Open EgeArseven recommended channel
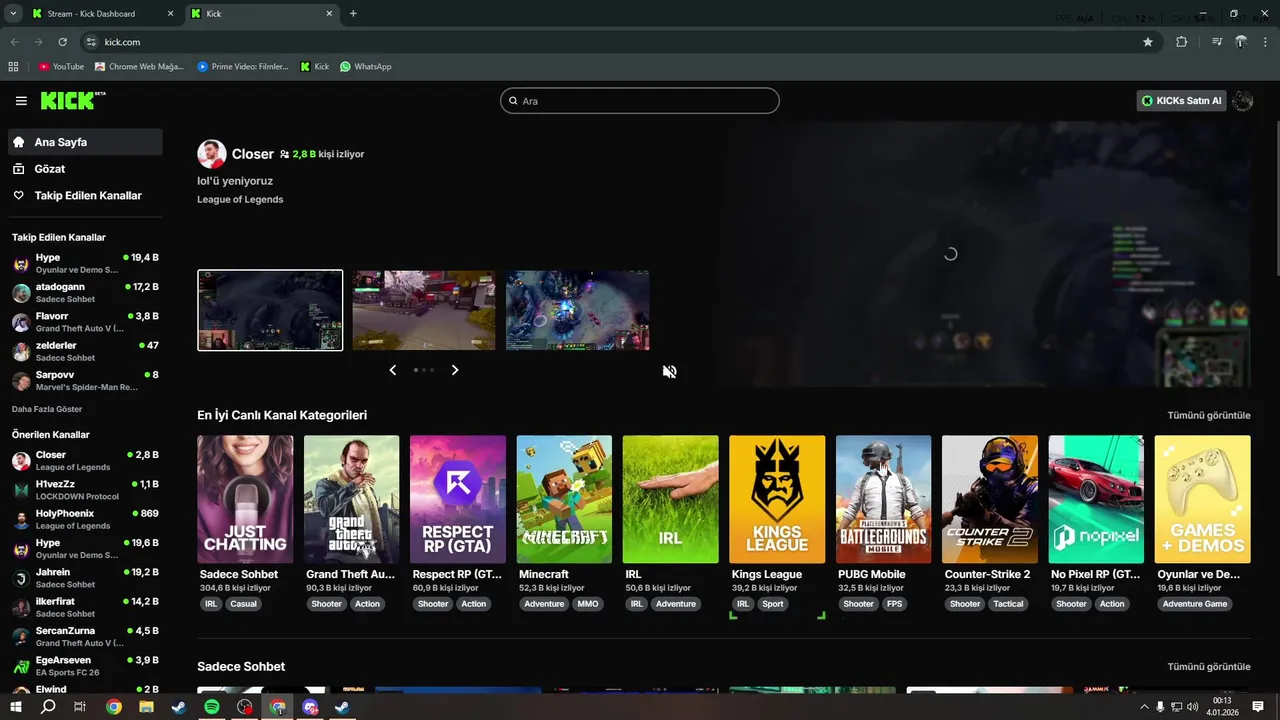This screenshot has height=720, width=1280. tap(85, 666)
